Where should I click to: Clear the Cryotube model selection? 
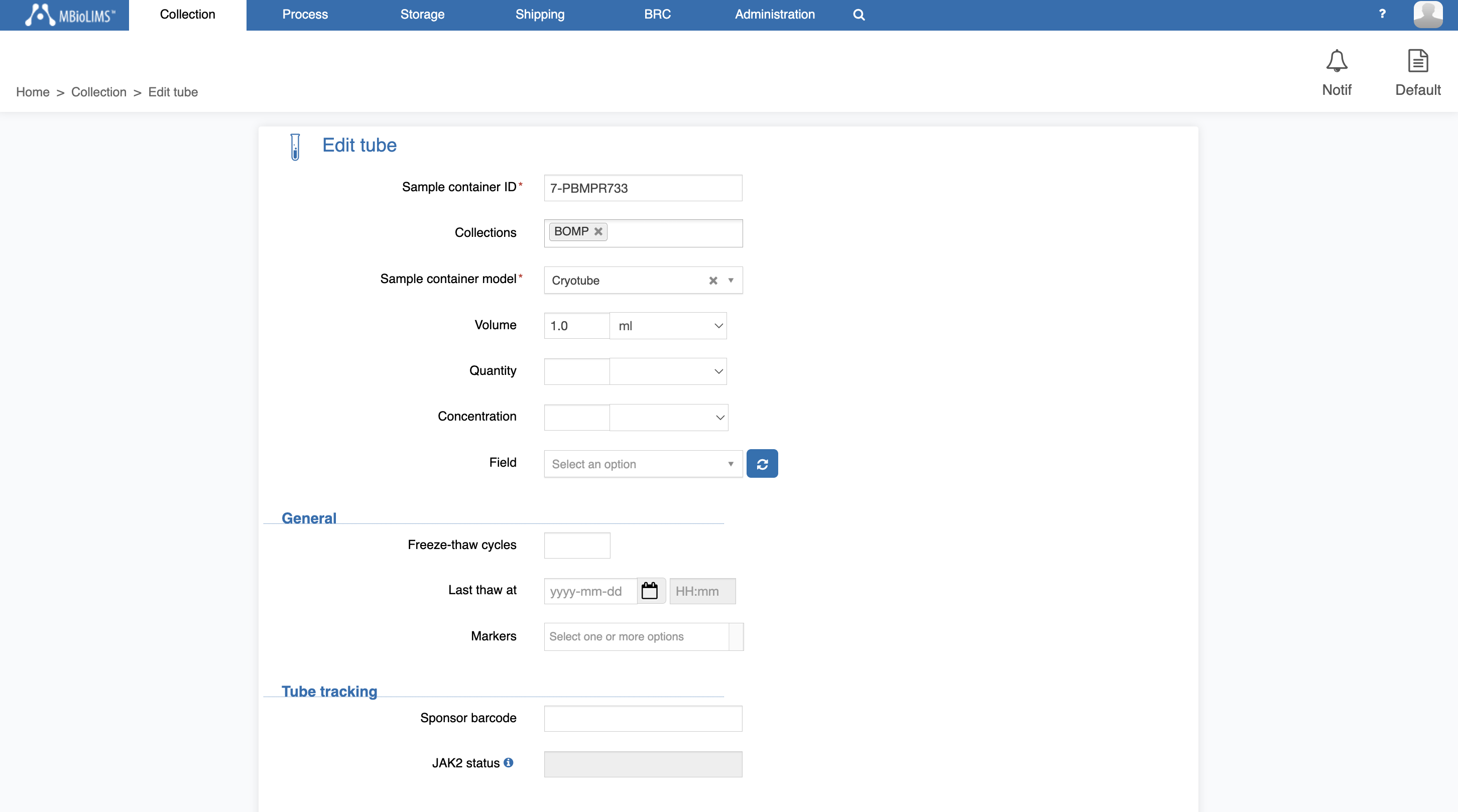point(712,281)
